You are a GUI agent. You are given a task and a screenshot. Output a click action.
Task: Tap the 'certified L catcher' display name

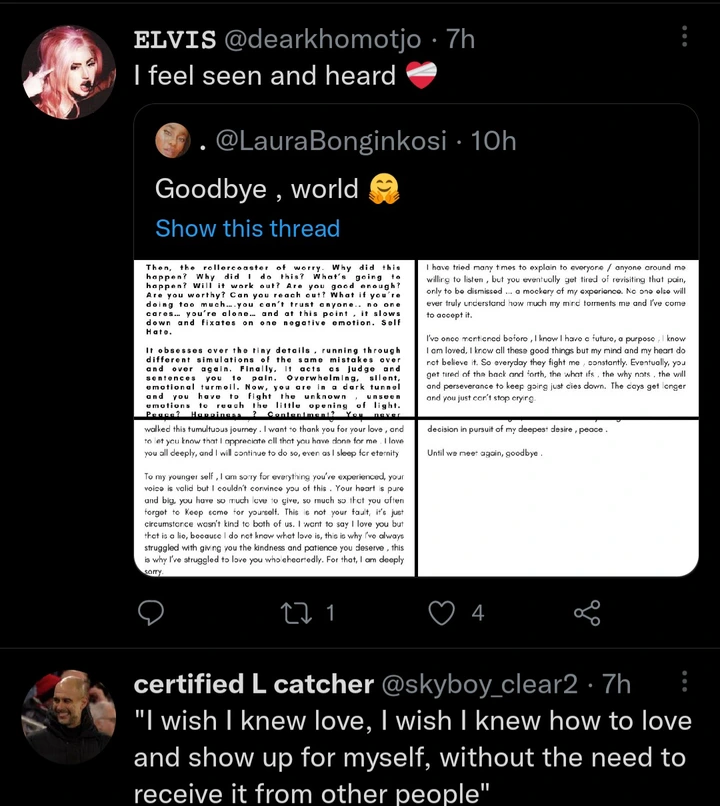click(x=253, y=684)
